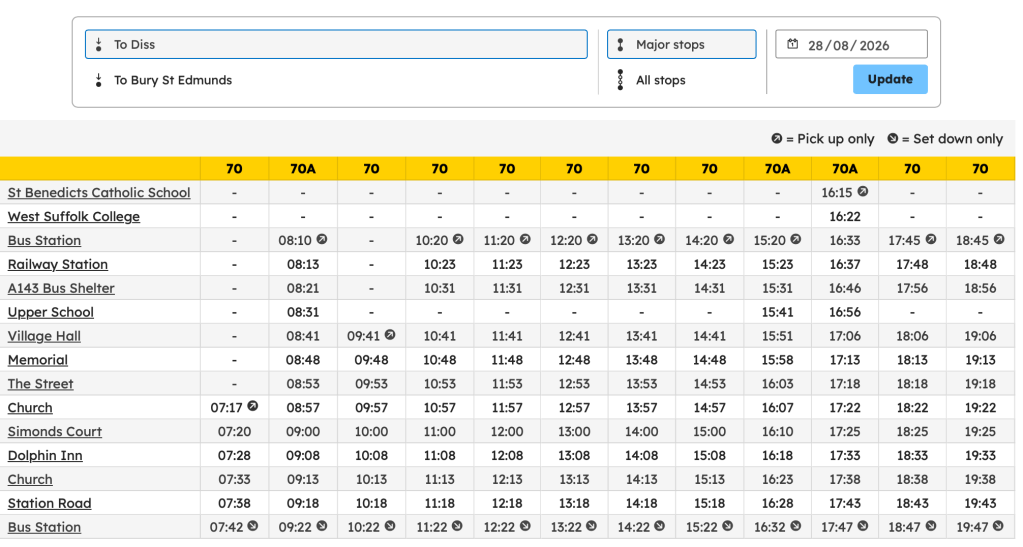This screenshot has height=547, width=1023.
Task: Click pick-up icon beside 17:45 time
Action: click(931, 240)
